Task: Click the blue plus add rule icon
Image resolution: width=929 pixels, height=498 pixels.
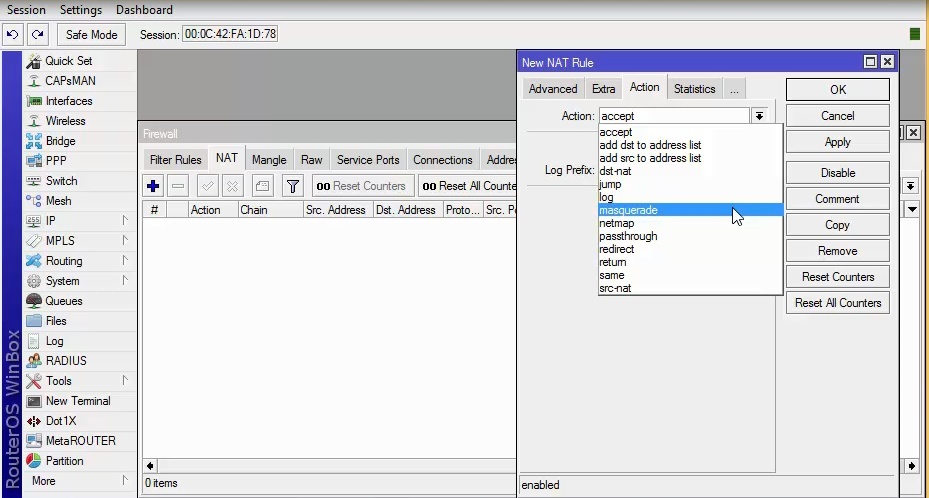Action: coord(153,186)
